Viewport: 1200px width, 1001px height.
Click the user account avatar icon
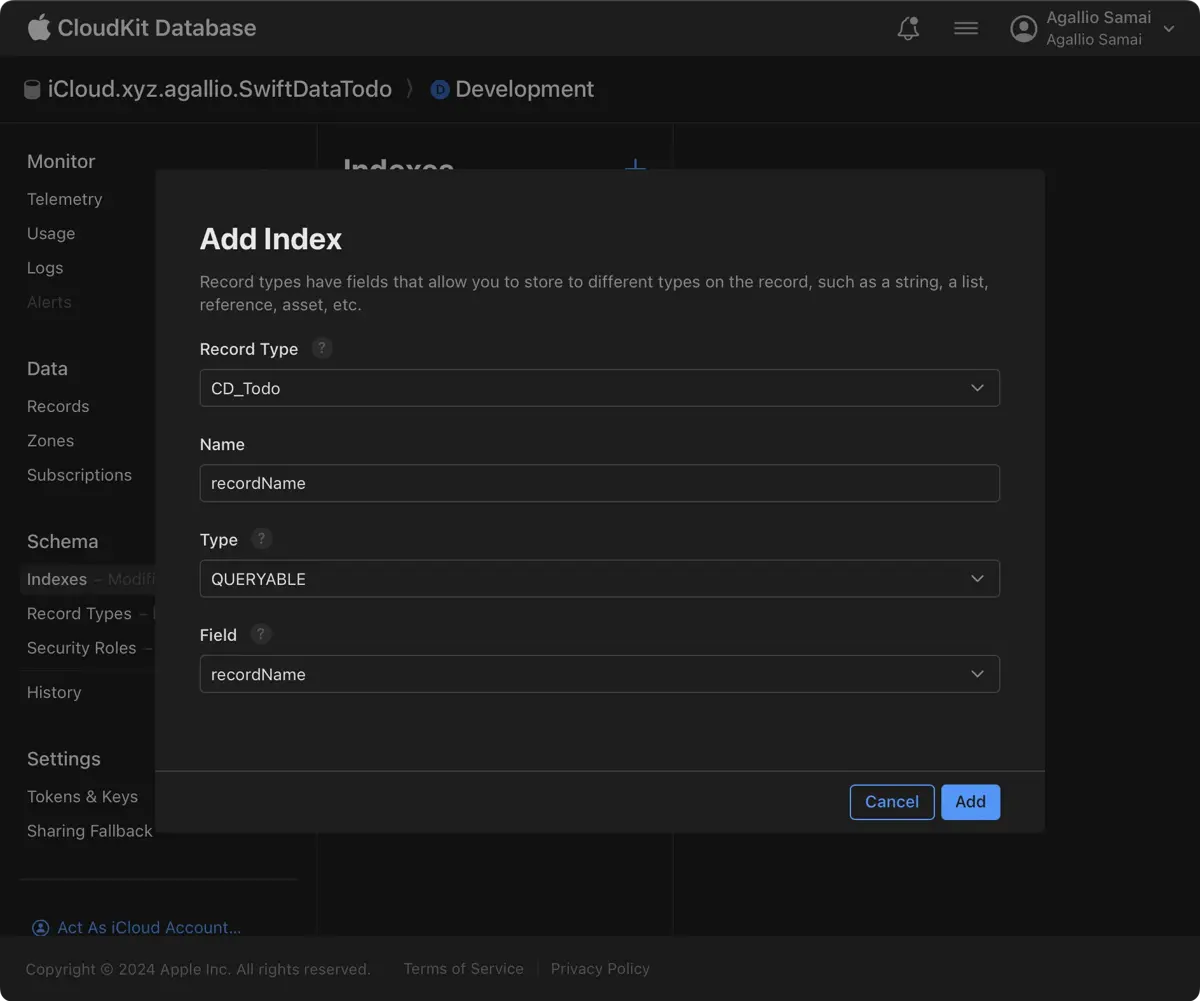[x=1023, y=29]
